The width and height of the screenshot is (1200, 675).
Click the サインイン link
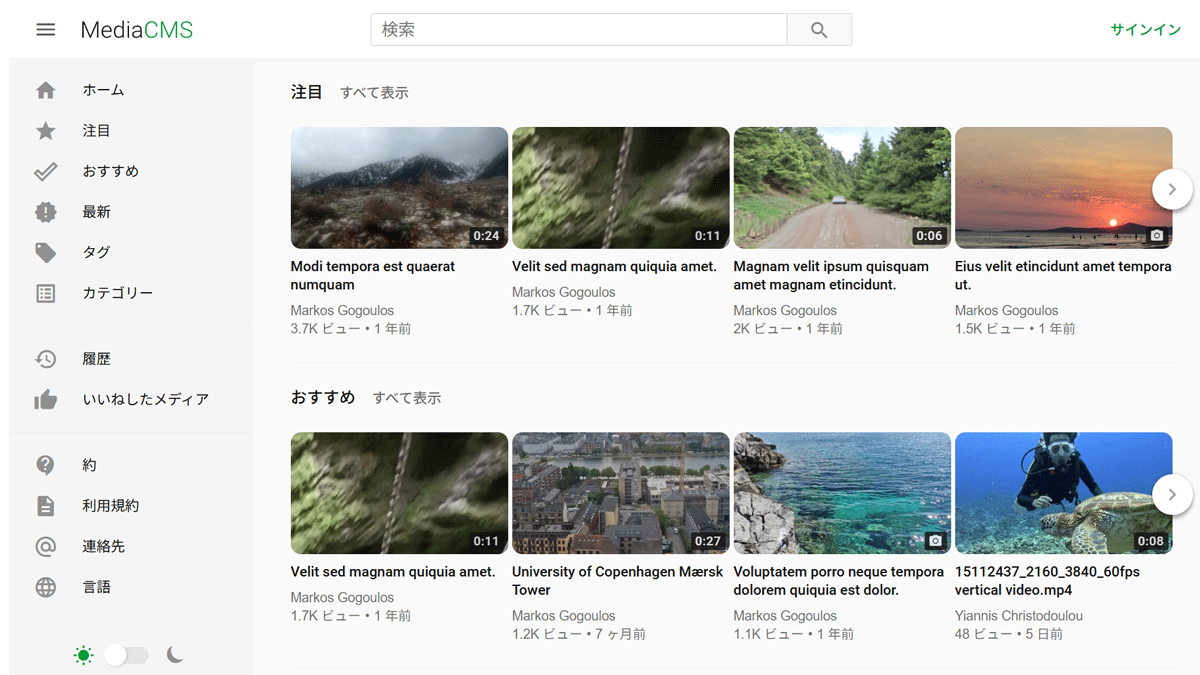1145,30
